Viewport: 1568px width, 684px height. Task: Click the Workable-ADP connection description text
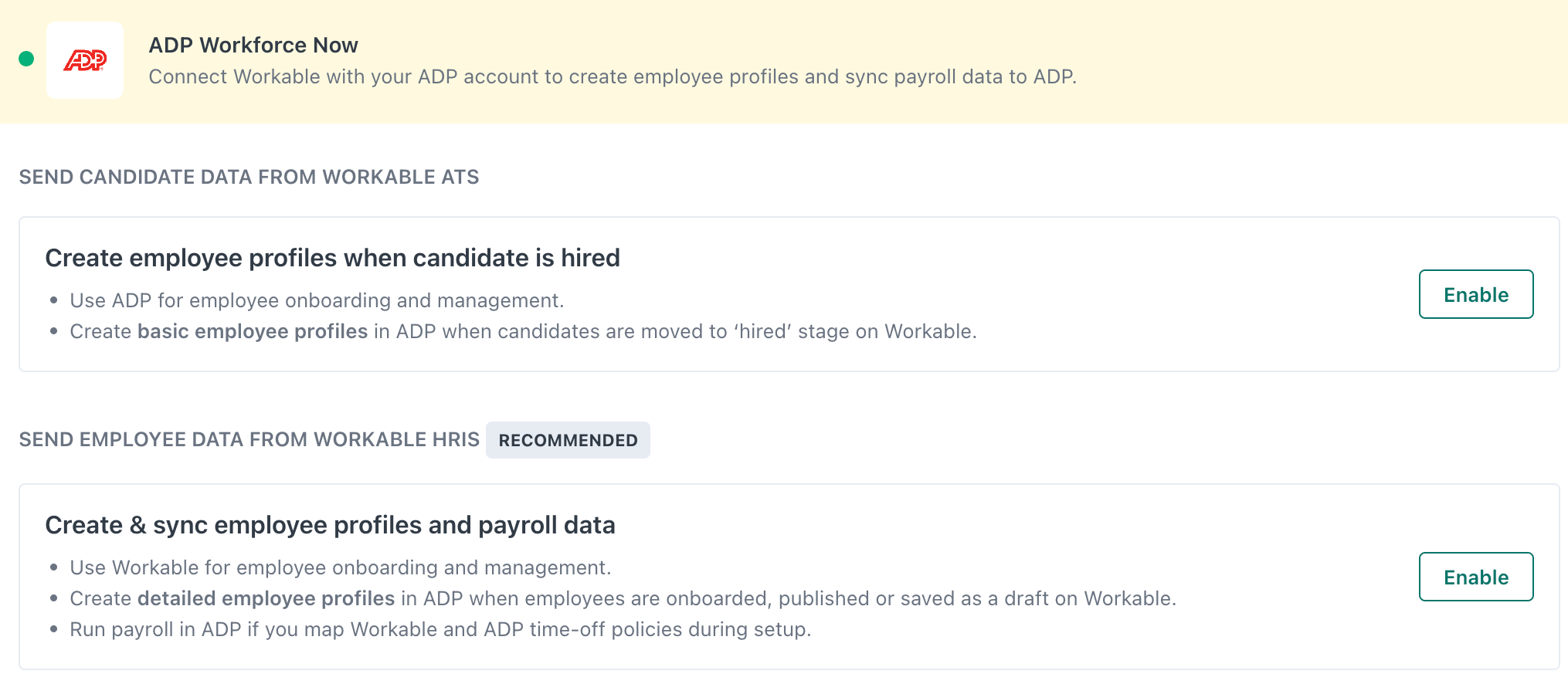pos(613,76)
